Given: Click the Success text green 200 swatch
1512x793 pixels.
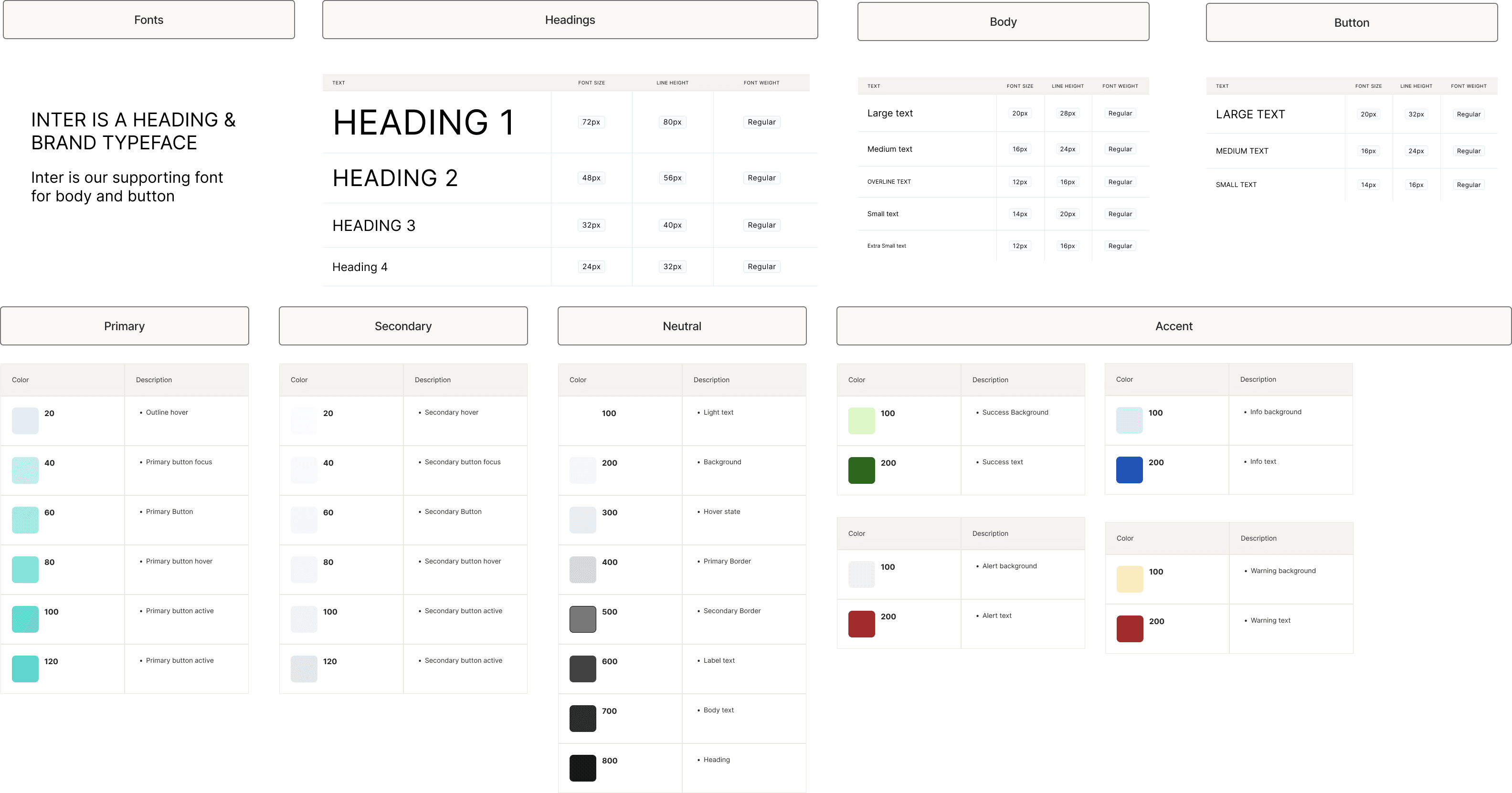Looking at the screenshot, I should tap(861, 470).
